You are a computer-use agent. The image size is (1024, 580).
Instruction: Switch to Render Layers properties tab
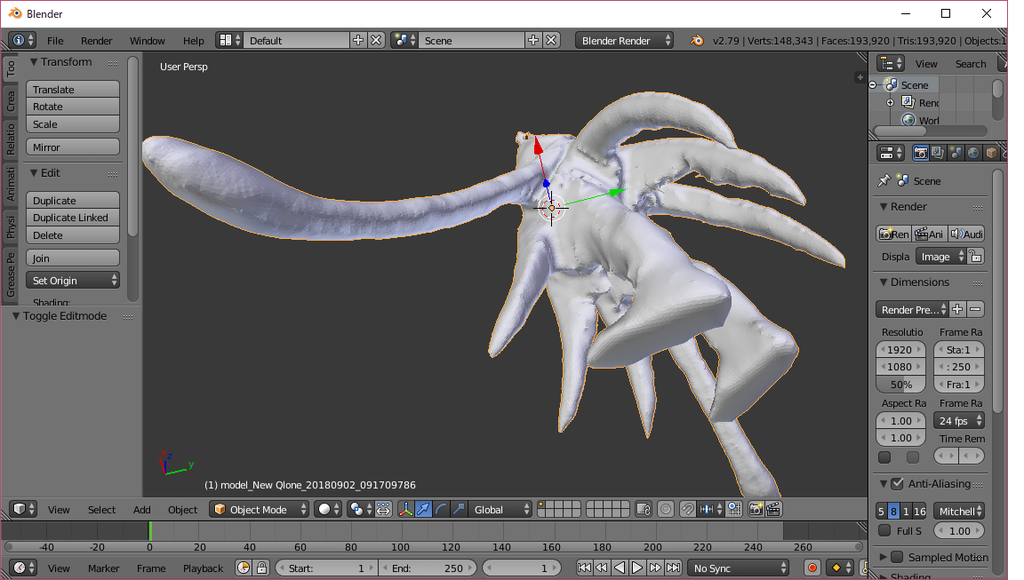point(938,153)
